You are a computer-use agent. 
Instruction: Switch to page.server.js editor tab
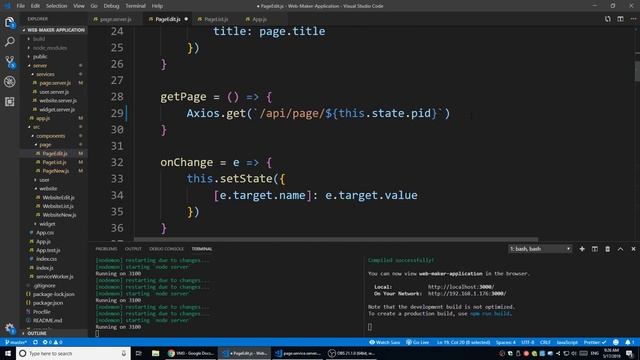(116, 19)
